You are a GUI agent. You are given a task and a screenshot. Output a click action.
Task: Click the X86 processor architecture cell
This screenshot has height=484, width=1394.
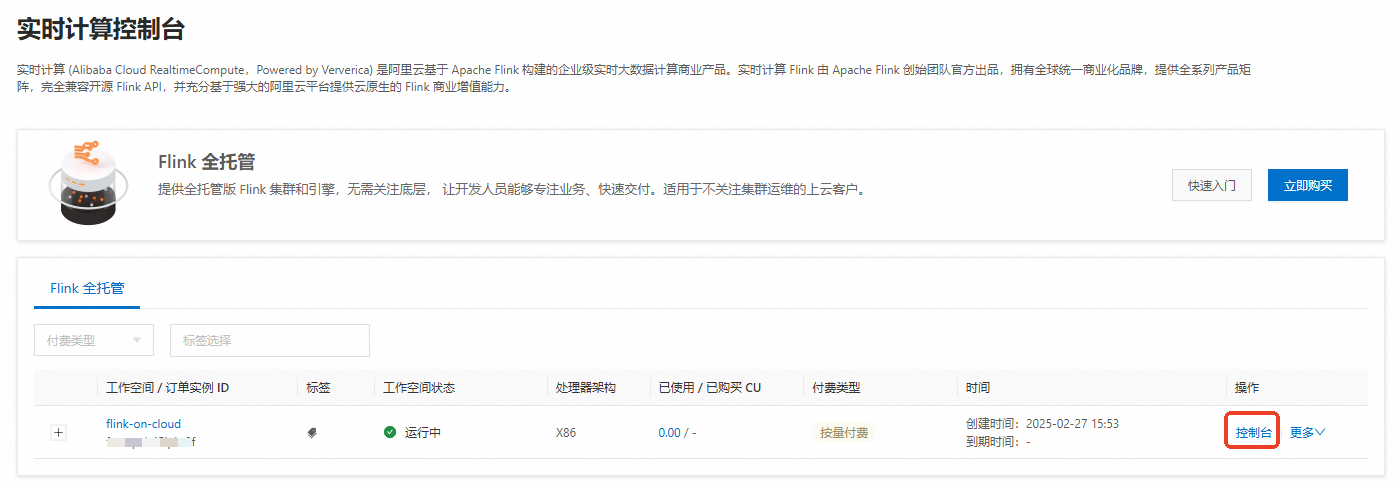[x=566, y=433]
